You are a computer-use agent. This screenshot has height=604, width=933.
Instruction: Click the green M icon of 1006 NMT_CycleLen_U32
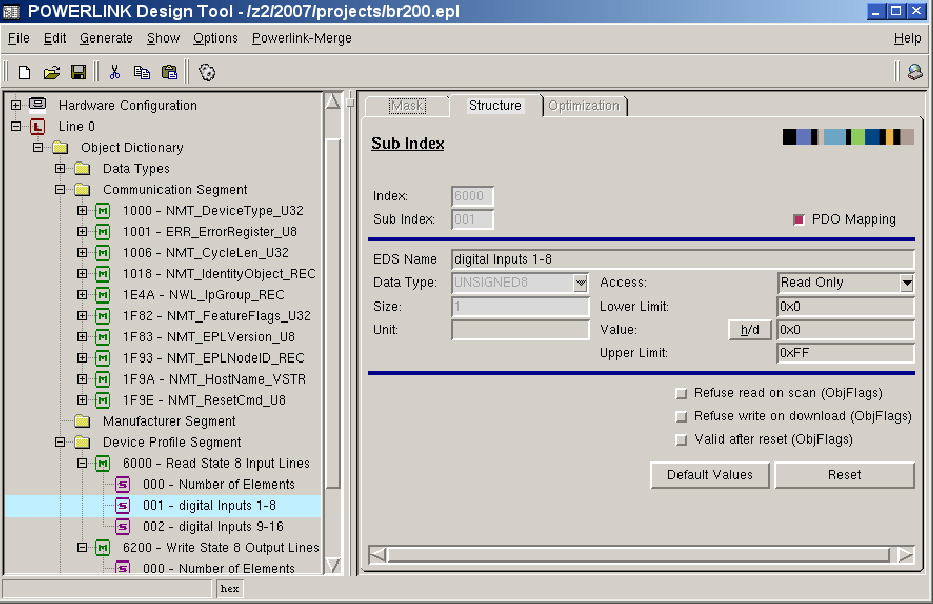(103, 253)
